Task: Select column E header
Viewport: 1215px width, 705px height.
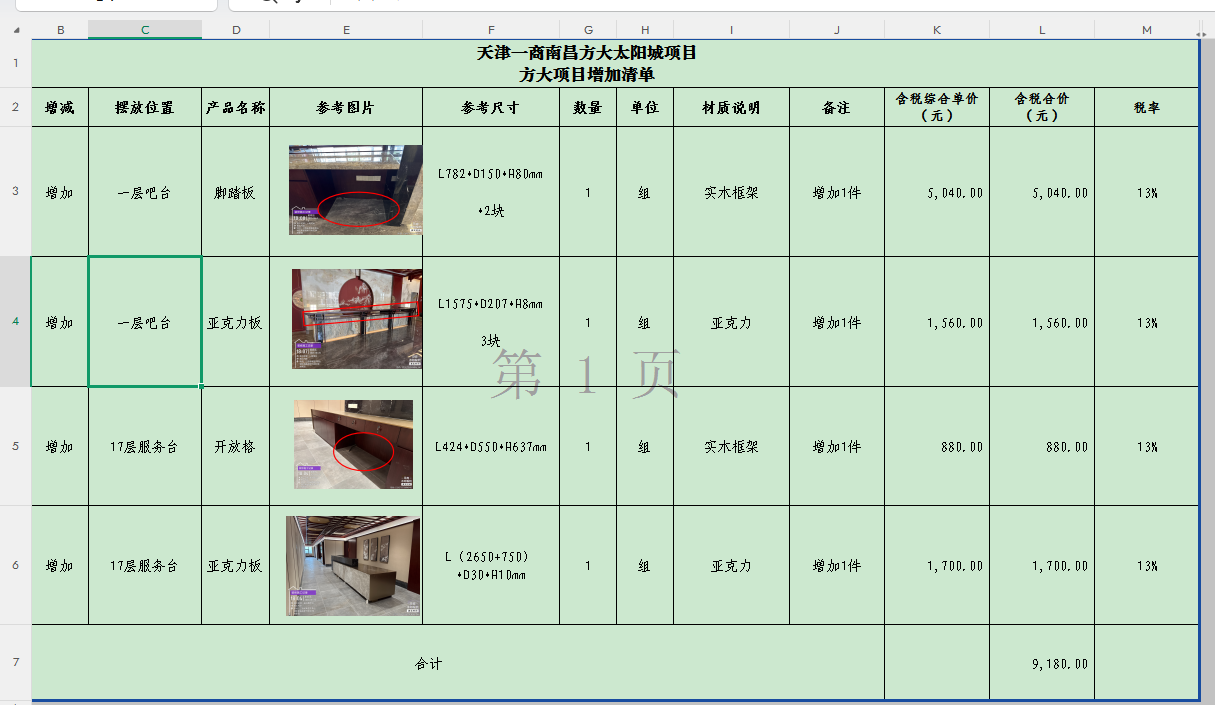Action: point(346,30)
